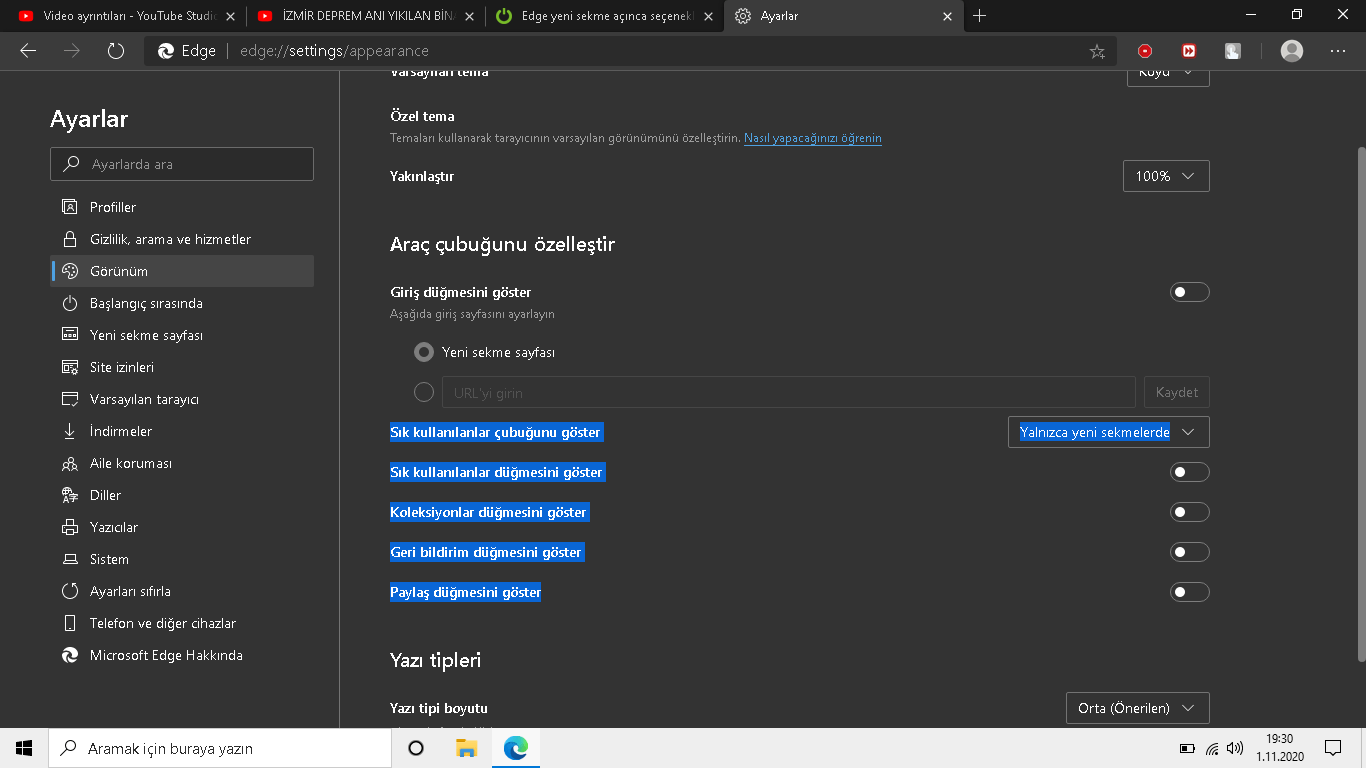1366x768 pixels.
Task: Click the battery icon in the system tray
Action: [x=1188, y=748]
